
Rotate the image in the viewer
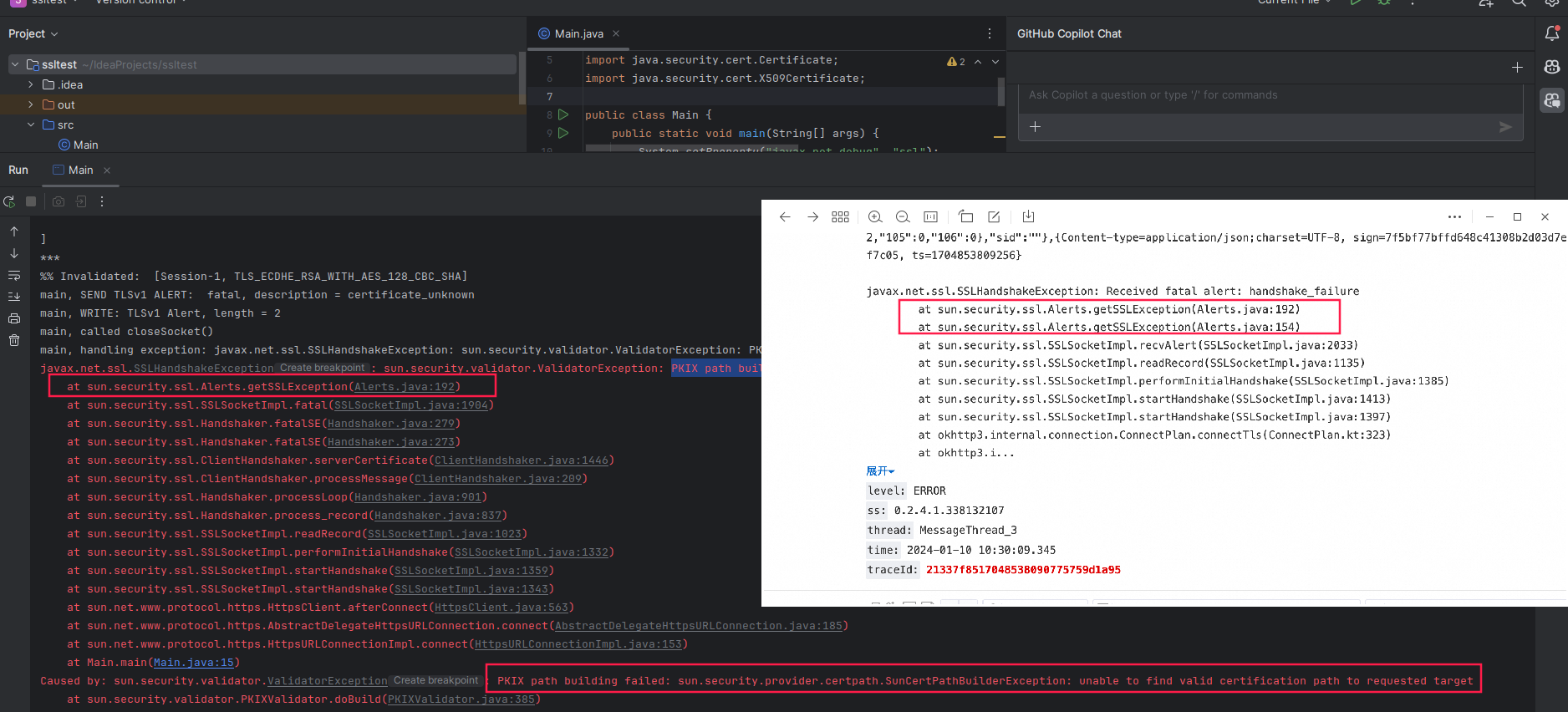point(965,216)
